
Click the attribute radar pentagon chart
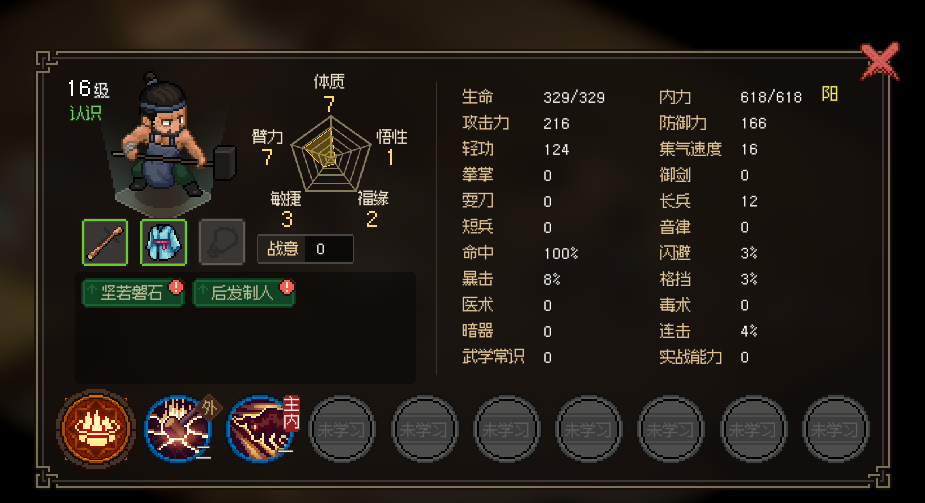(331, 154)
